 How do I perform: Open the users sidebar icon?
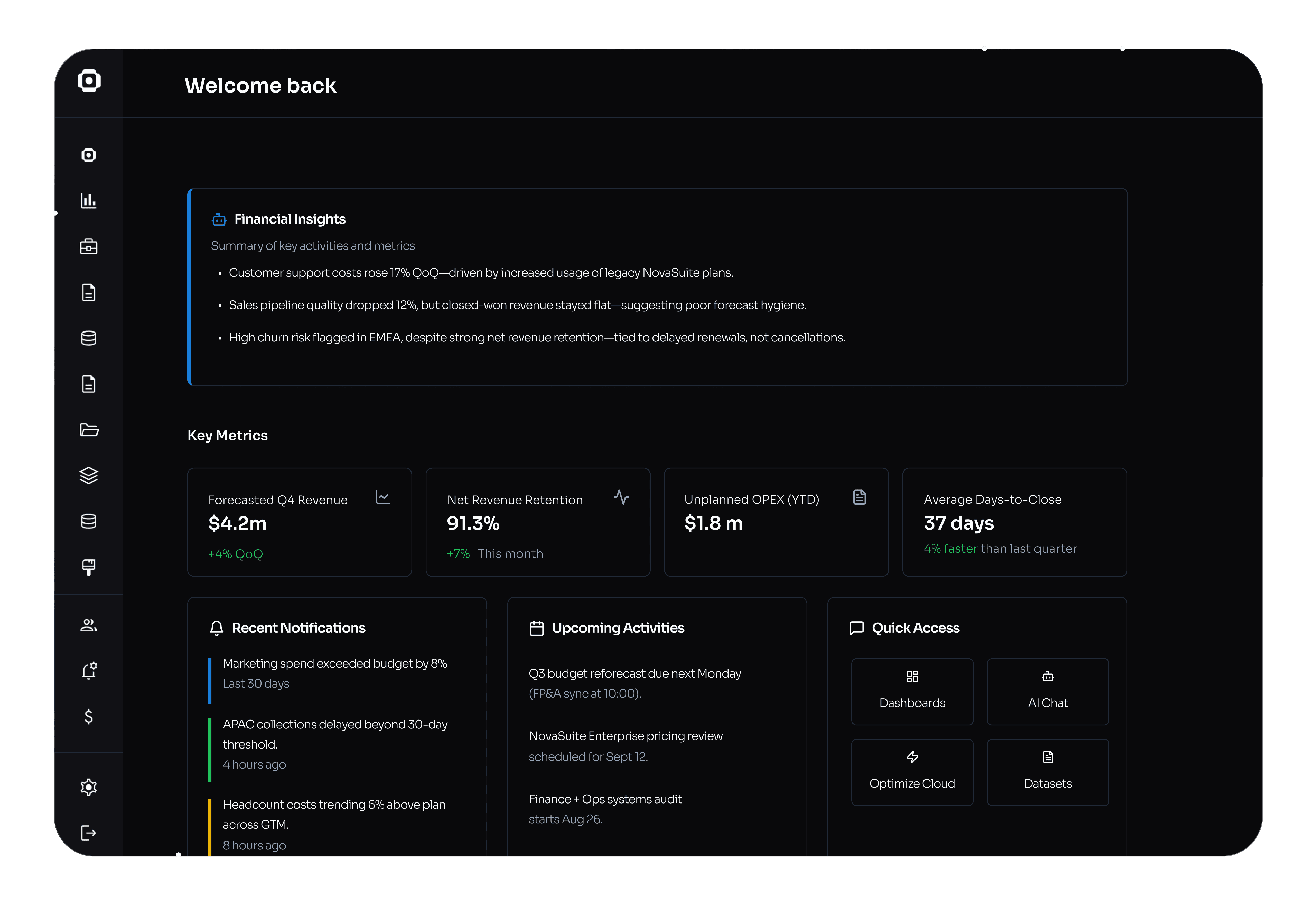88,625
